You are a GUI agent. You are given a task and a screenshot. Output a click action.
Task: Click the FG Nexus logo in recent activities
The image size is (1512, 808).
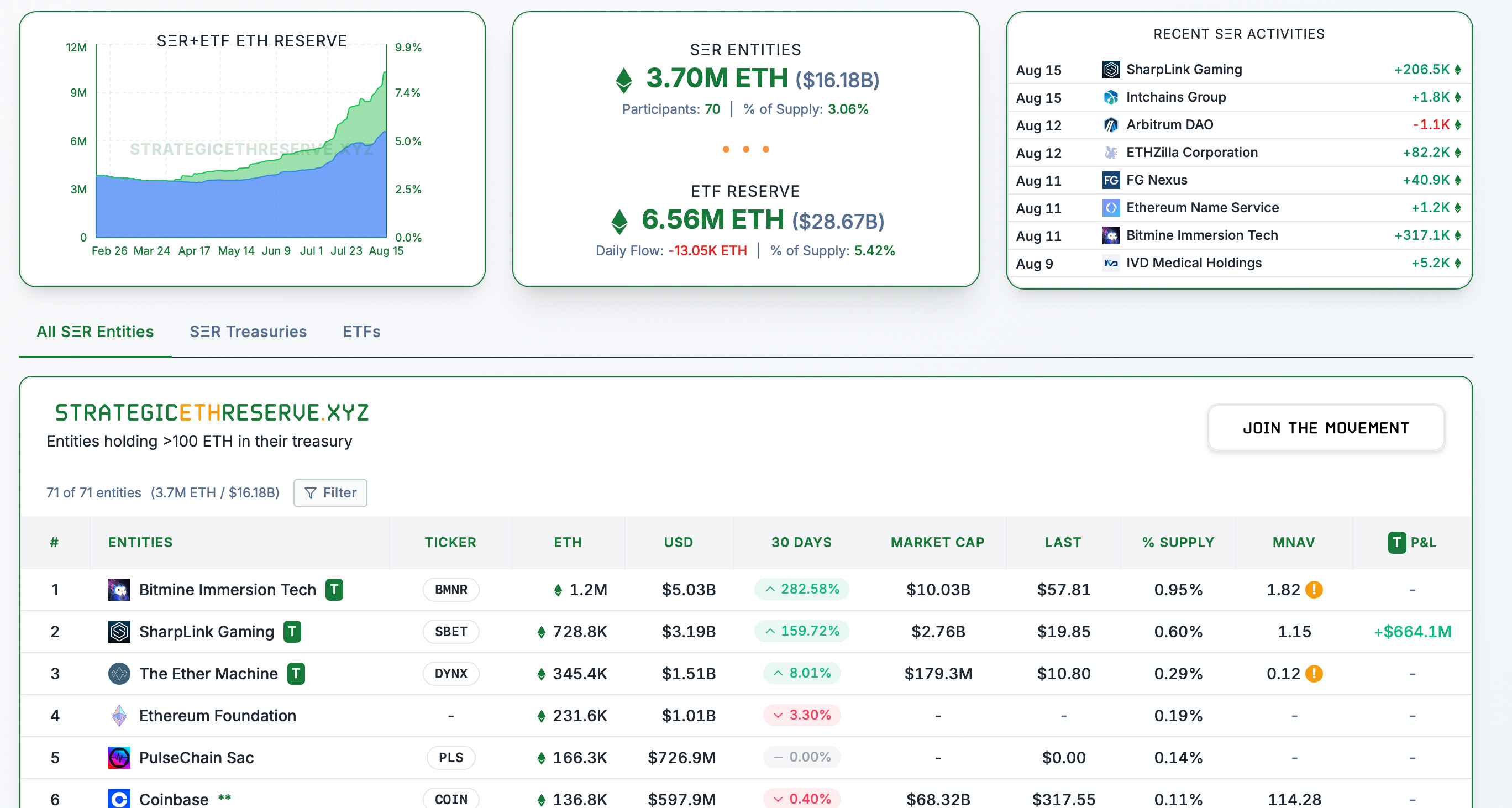coord(1111,180)
